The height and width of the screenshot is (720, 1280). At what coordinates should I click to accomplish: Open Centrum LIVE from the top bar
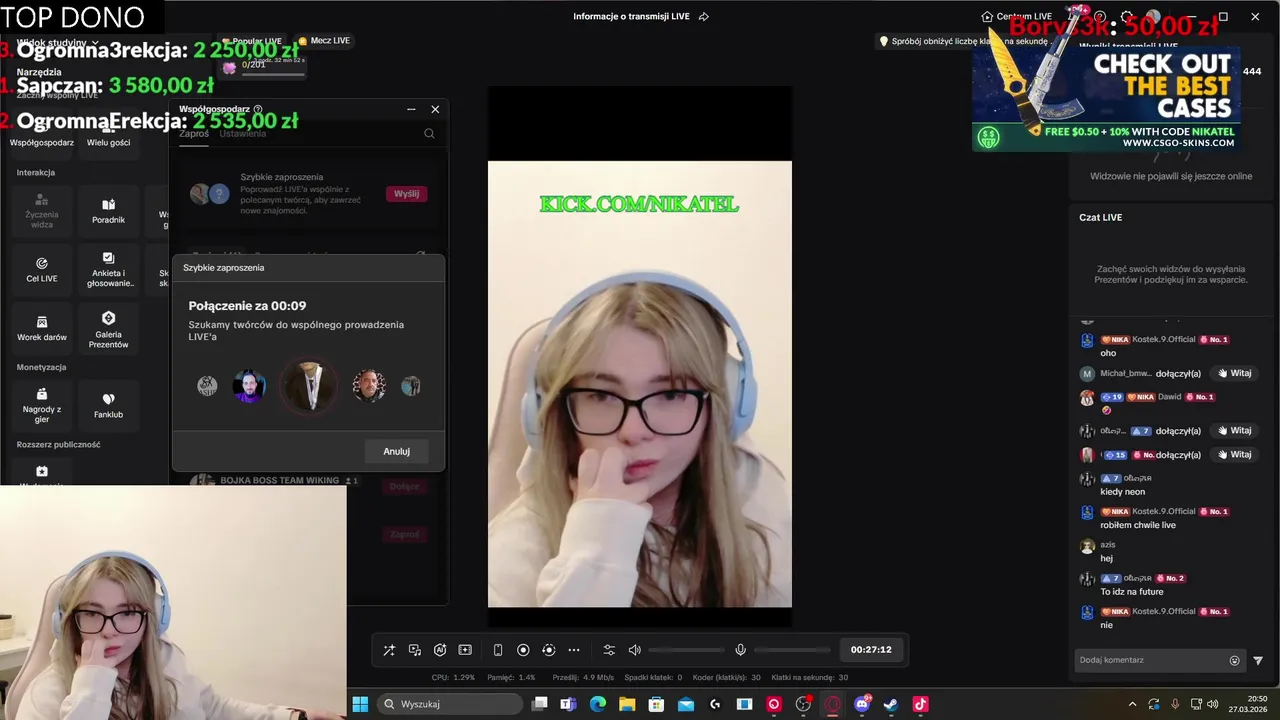[1017, 16]
